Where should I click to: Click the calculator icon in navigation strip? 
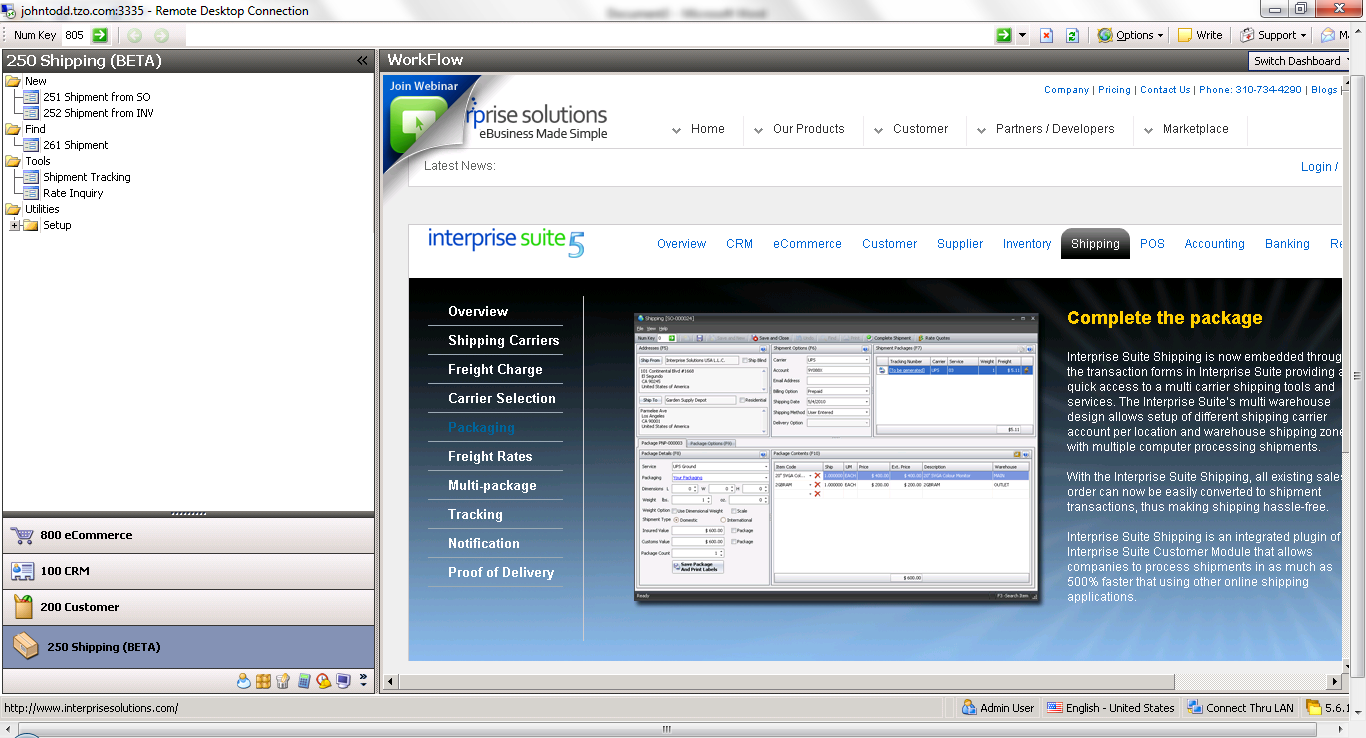click(x=304, y=681)
